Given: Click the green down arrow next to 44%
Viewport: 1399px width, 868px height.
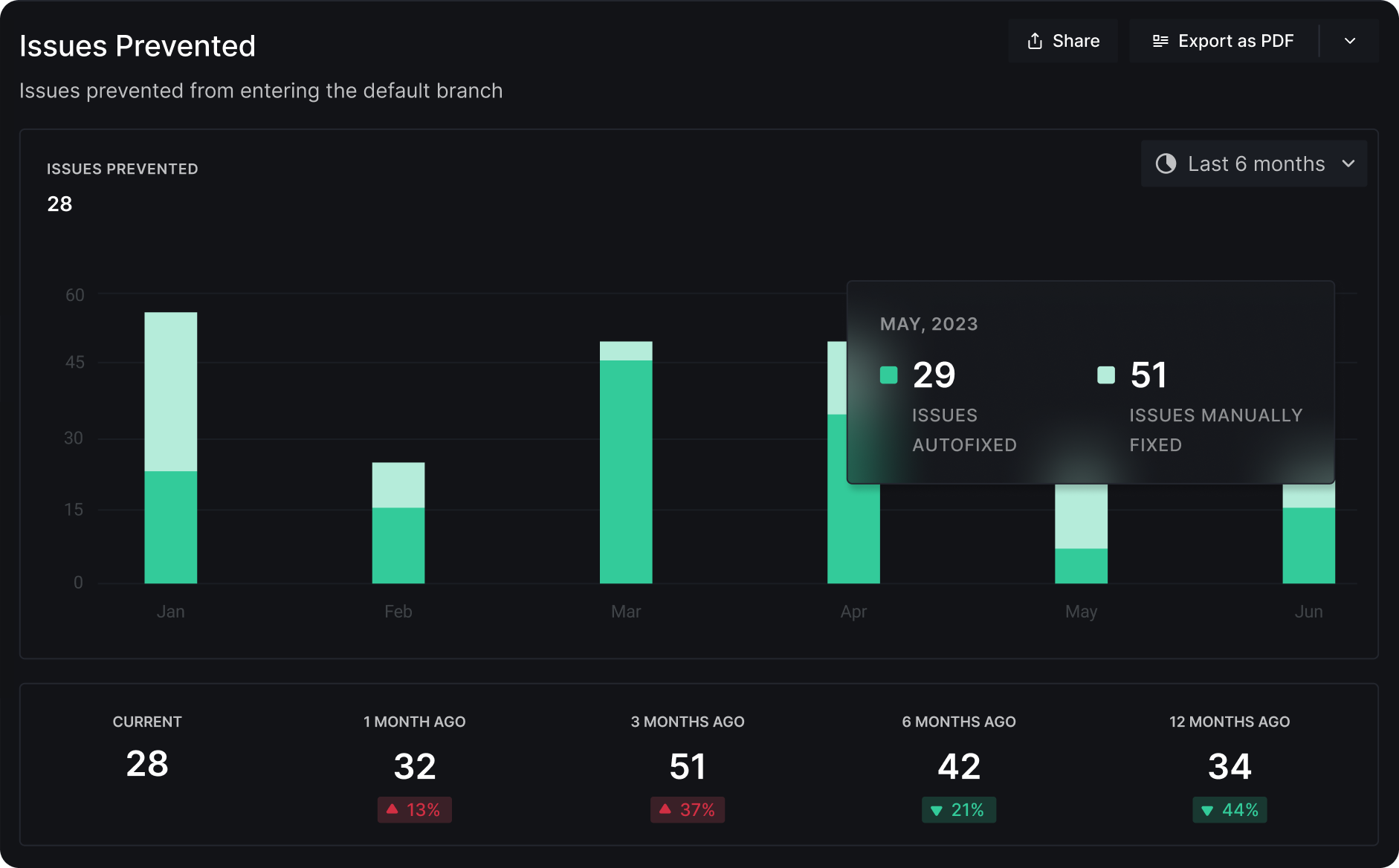Looking at the screenshot, I should click(1207, 810).
